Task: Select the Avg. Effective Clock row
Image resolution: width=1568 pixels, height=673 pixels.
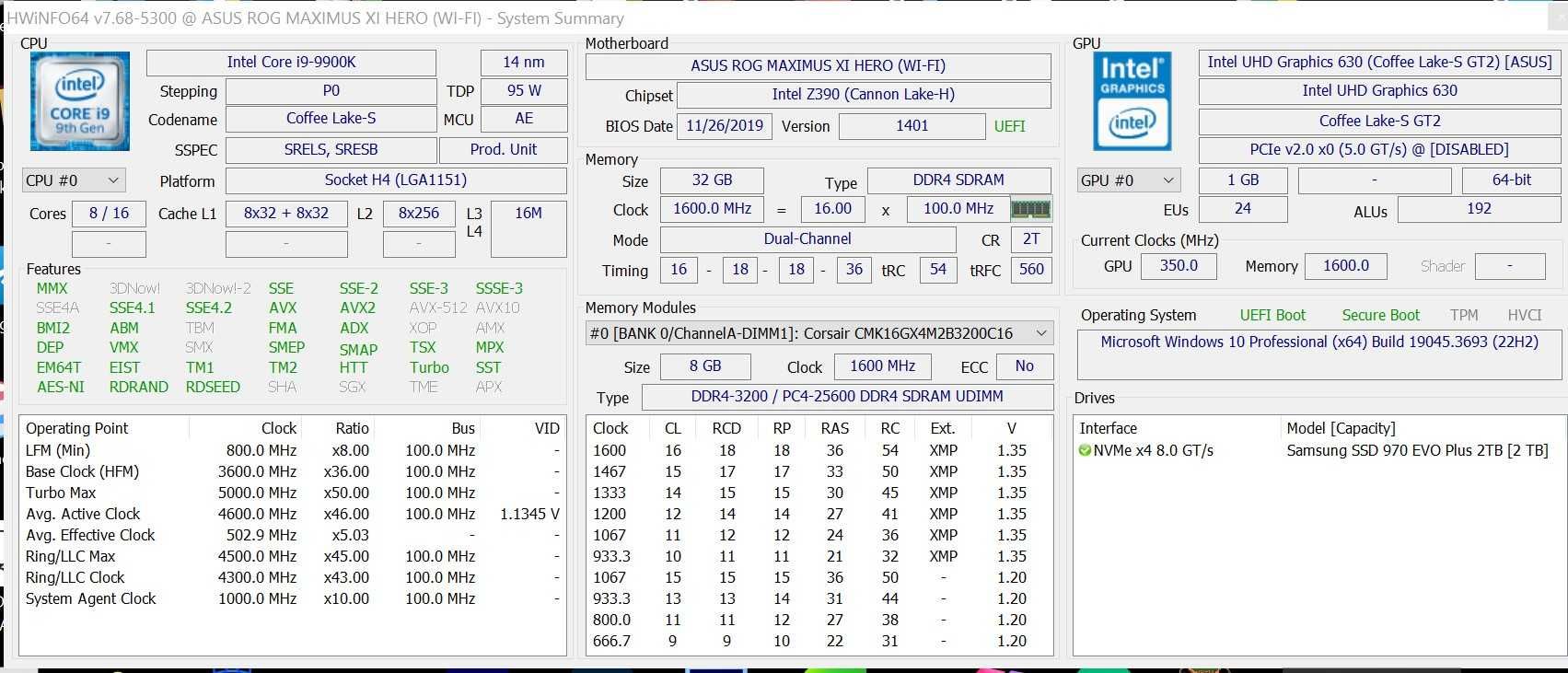Action: 293,536
